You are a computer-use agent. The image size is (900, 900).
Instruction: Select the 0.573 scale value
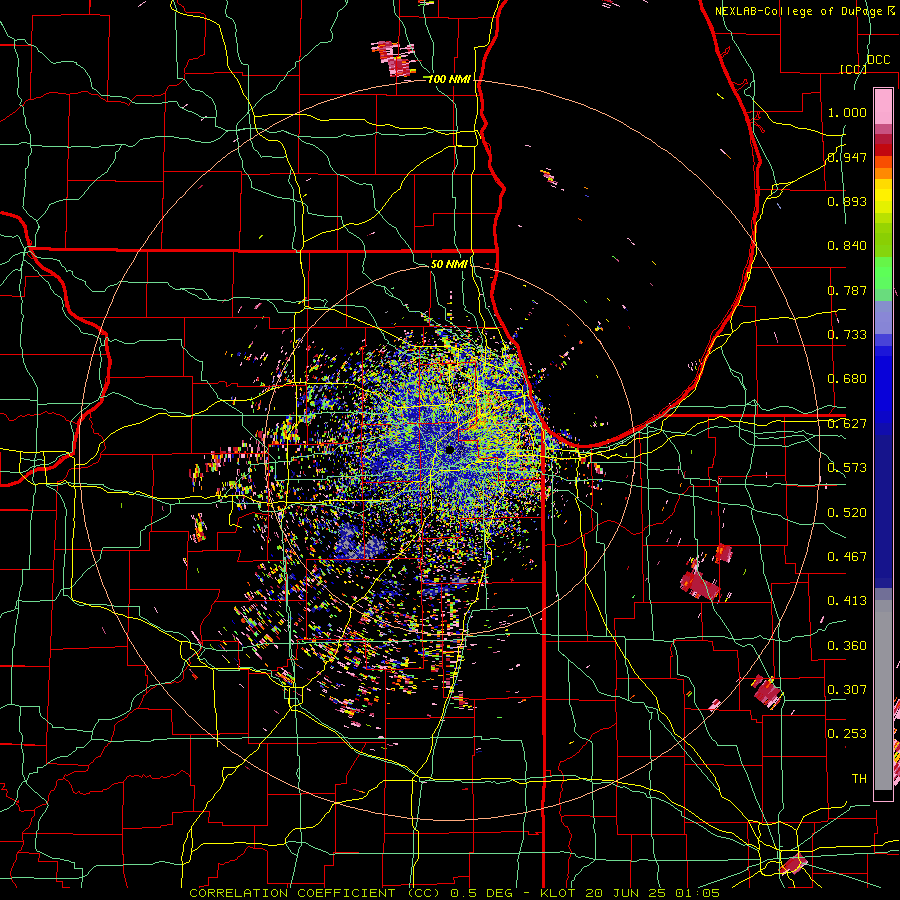point(847,468)
